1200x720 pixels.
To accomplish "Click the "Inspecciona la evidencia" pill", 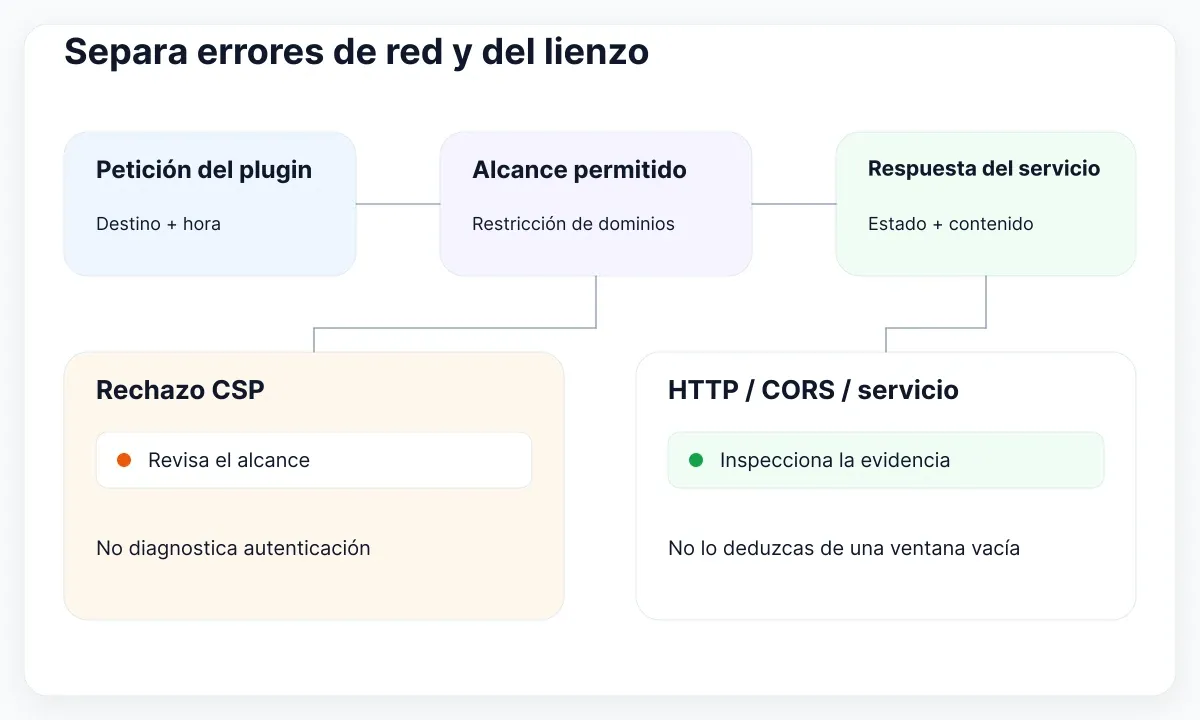I will point(886,460).
